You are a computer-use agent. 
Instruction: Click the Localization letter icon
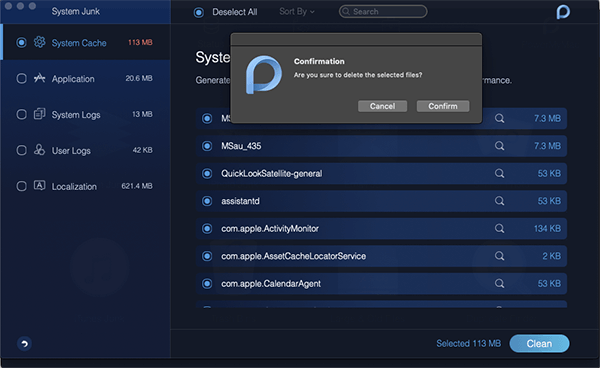[x=39, y=186]
